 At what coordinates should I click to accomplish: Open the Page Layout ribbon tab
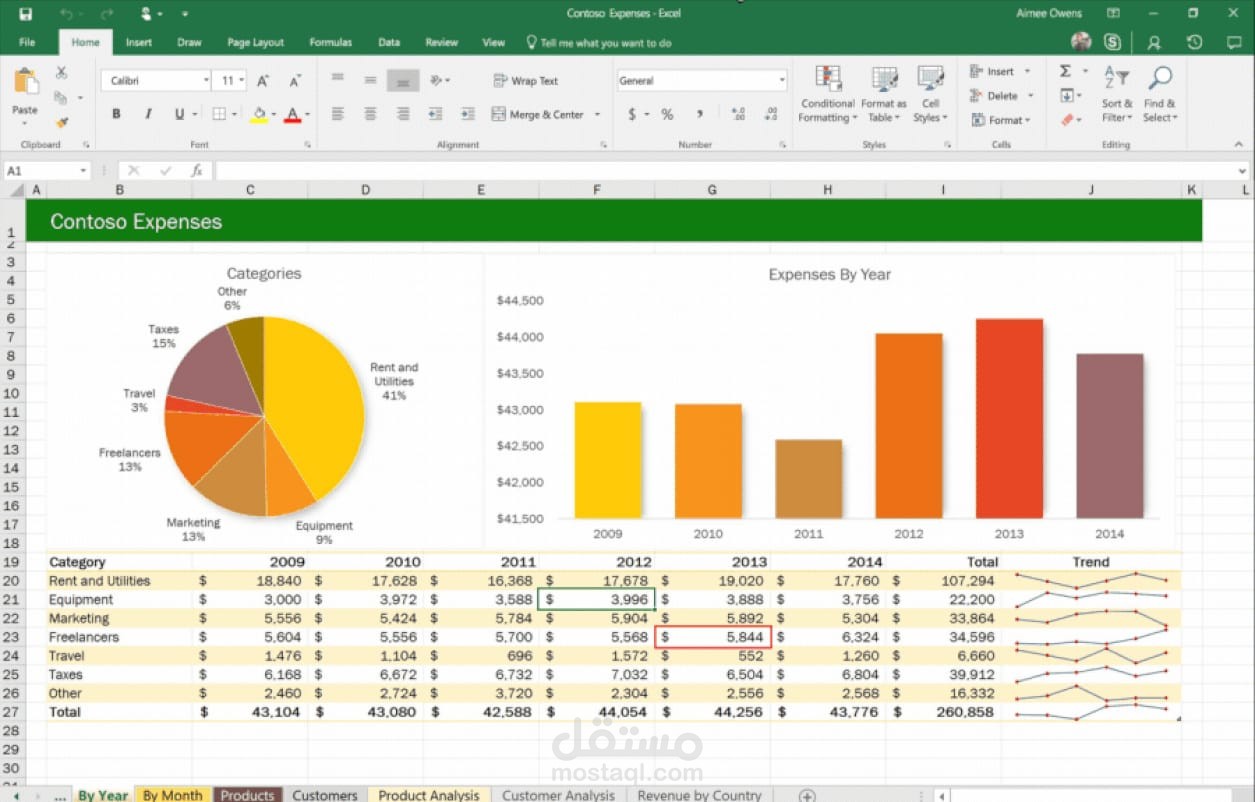255,42
